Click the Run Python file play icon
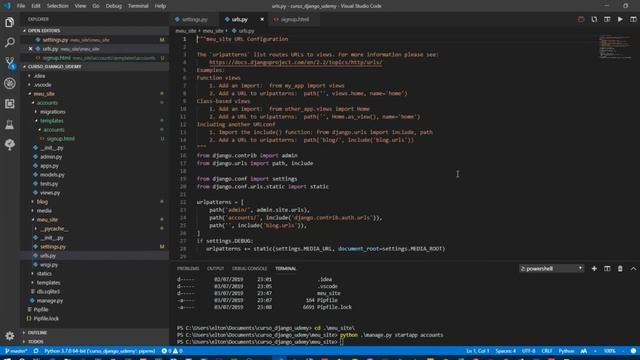 pyautogui.click(x=620, y=19)
